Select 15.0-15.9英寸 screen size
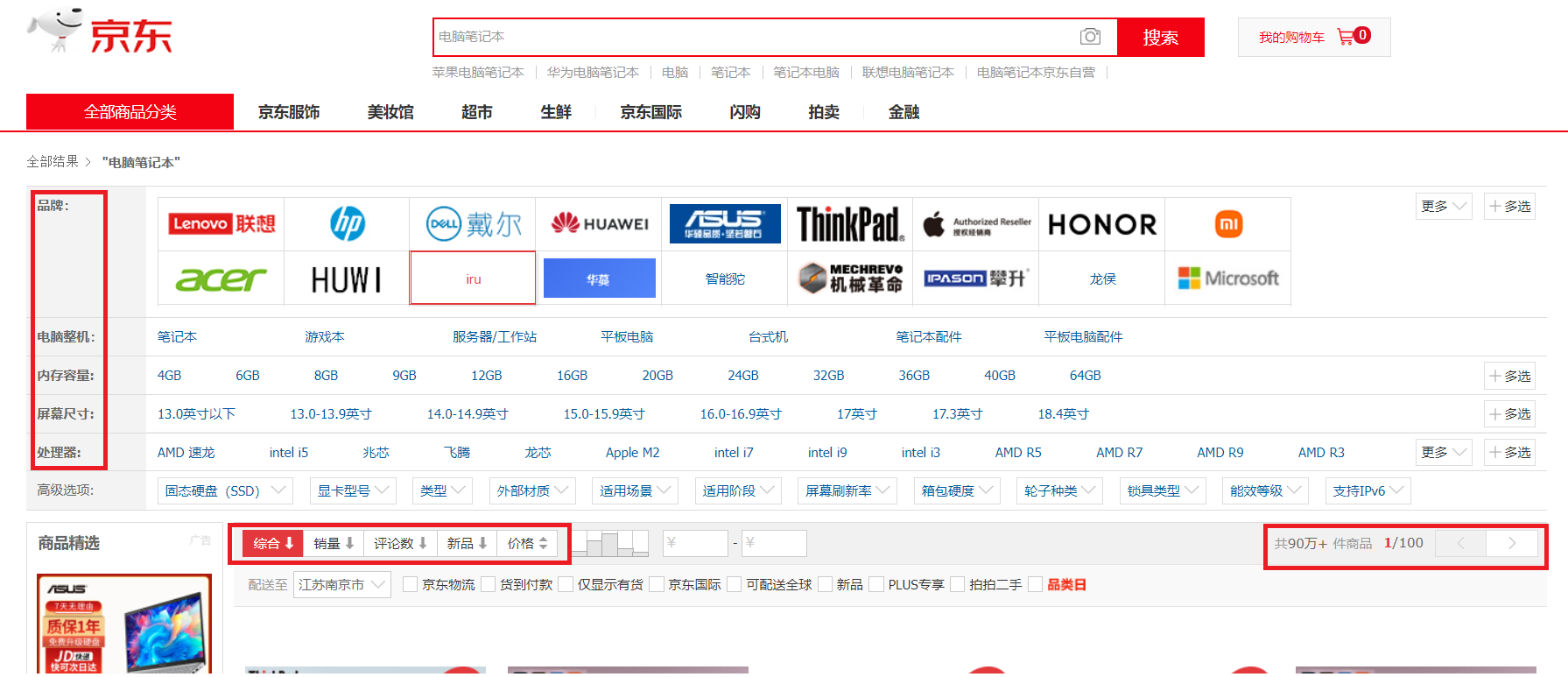 click(x=604, y=414)
